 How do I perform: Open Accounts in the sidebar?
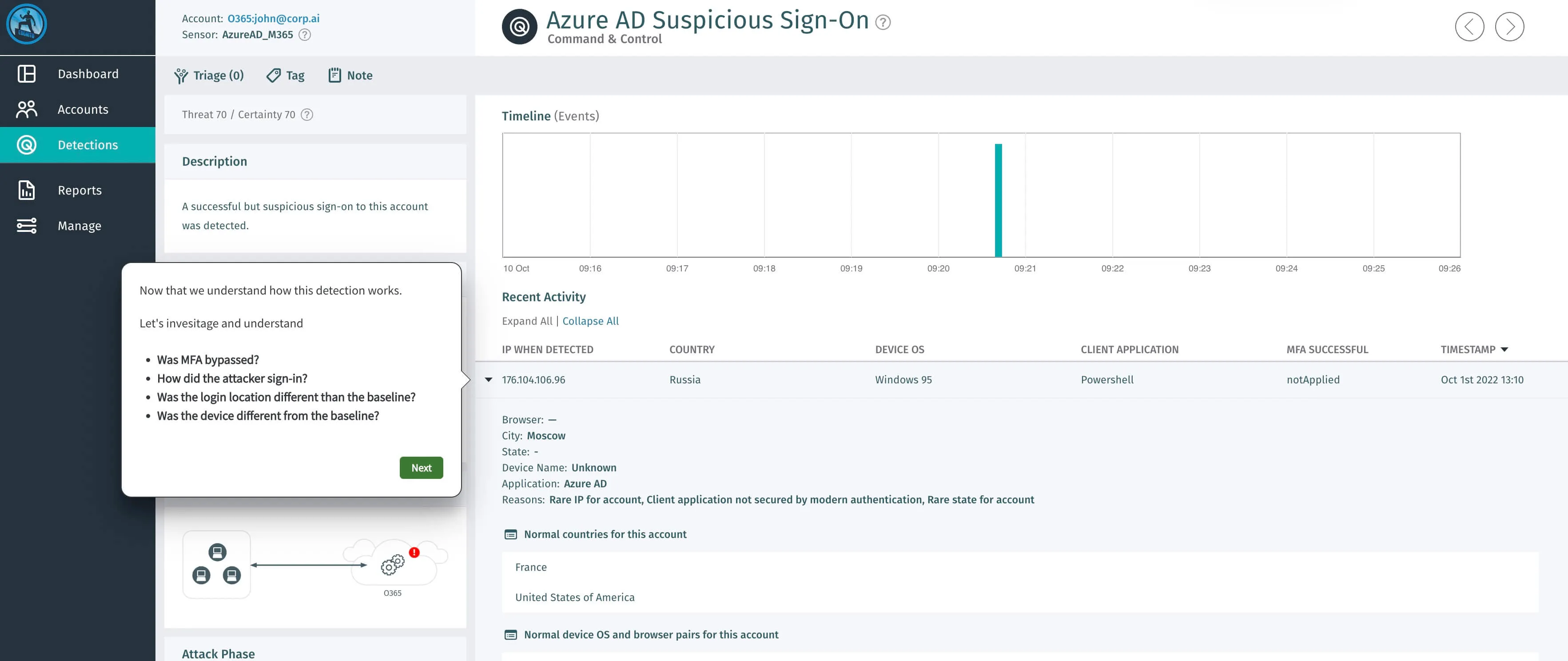(x=83, y=110)
